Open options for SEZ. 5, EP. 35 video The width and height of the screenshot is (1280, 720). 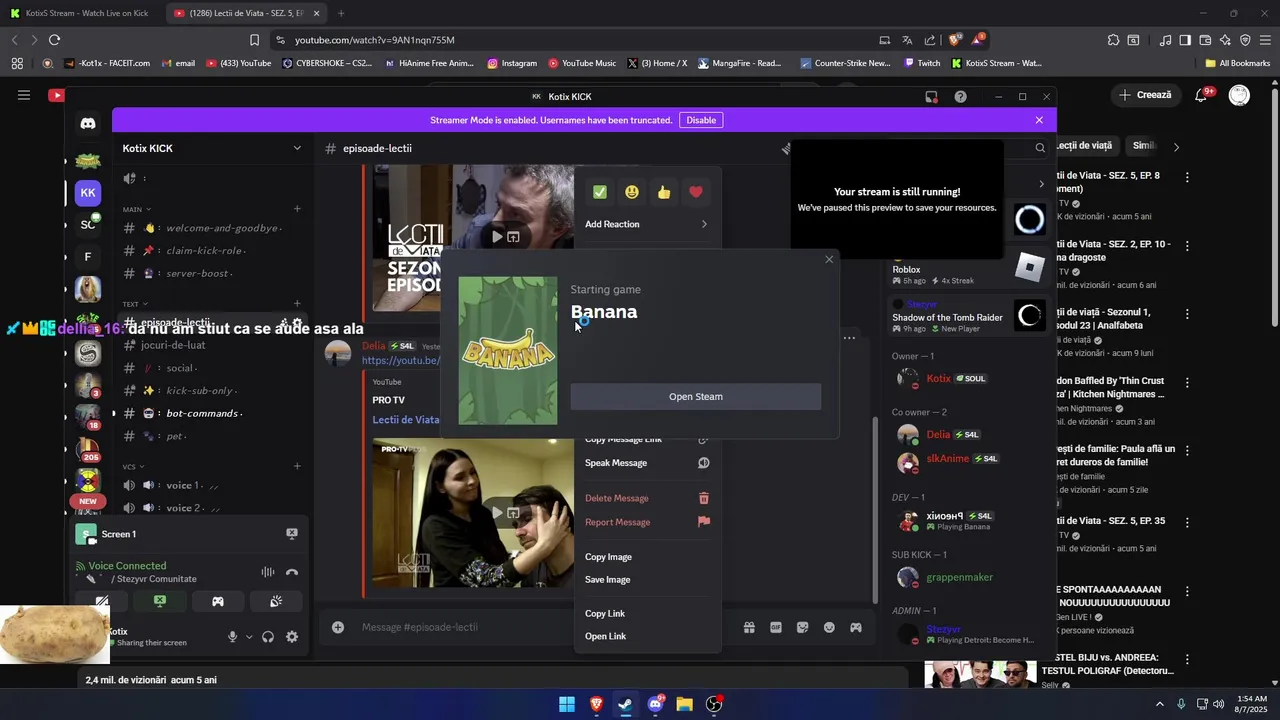tap(1187, 522)
